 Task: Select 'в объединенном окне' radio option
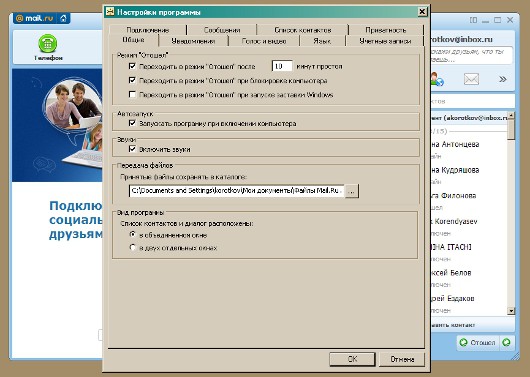132,234
